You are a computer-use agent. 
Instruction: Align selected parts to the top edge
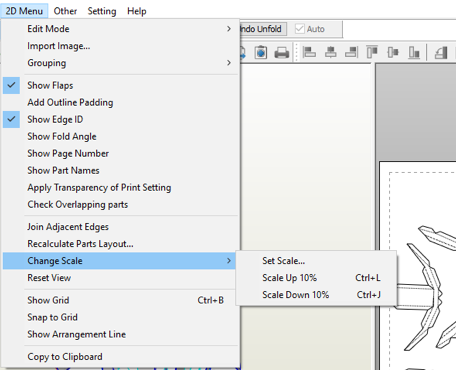(372, 52)
